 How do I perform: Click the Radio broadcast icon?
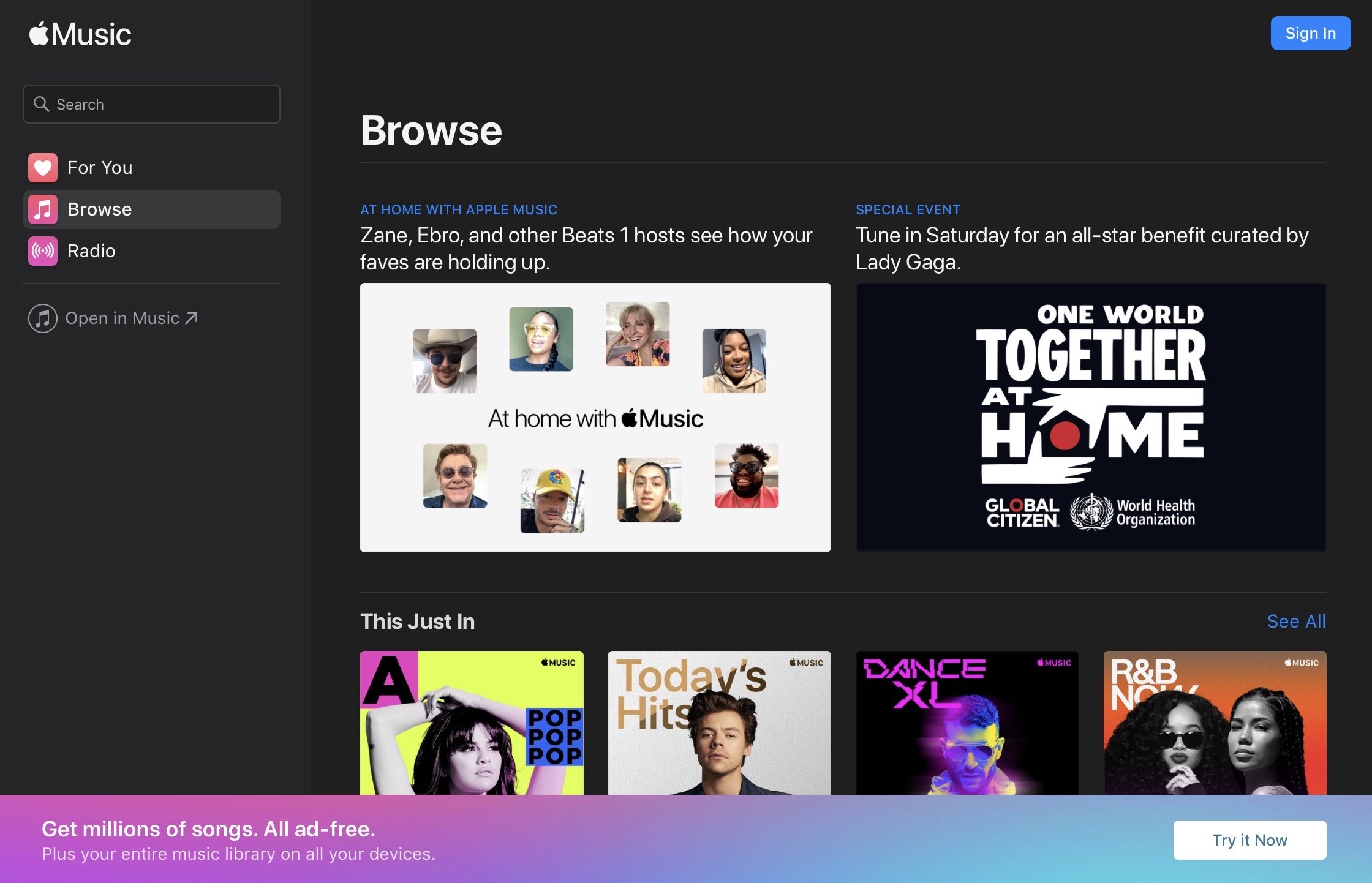point(43,251)
